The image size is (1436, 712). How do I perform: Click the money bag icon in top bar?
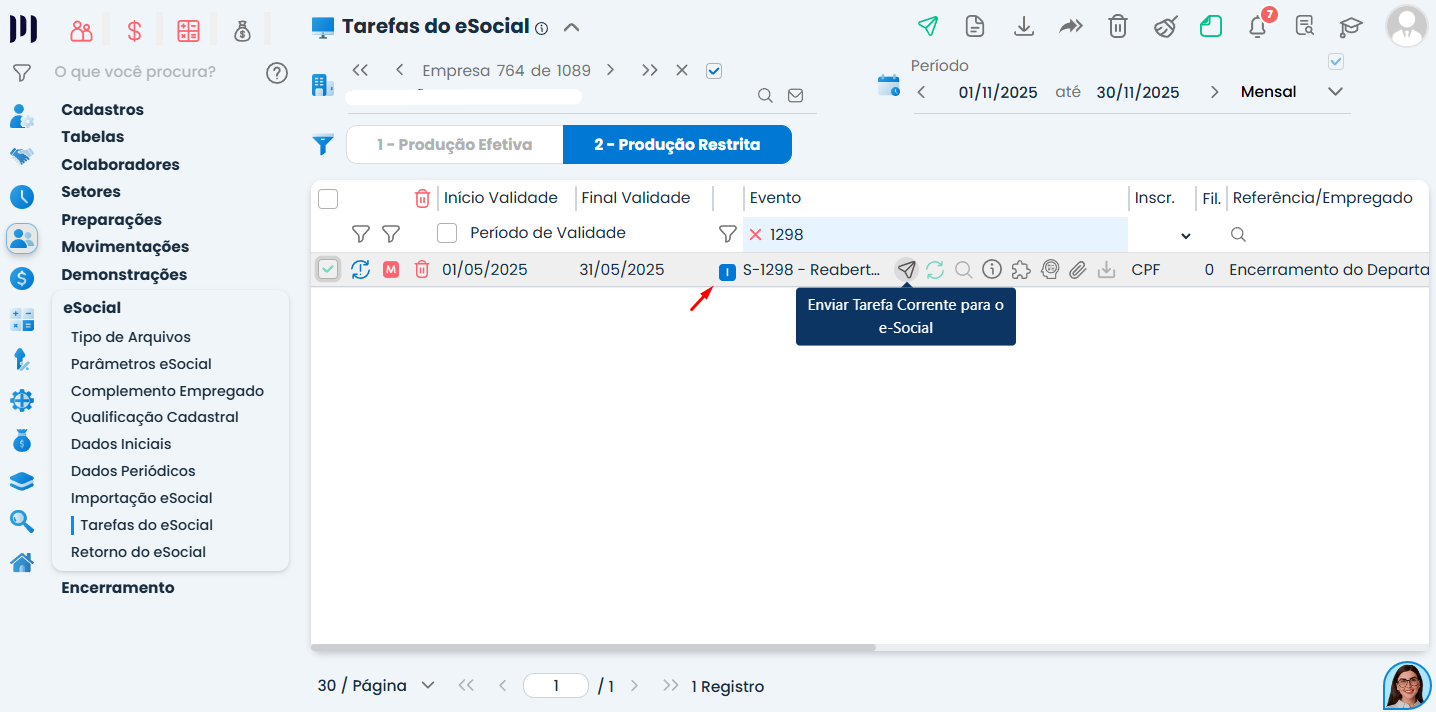242,31
